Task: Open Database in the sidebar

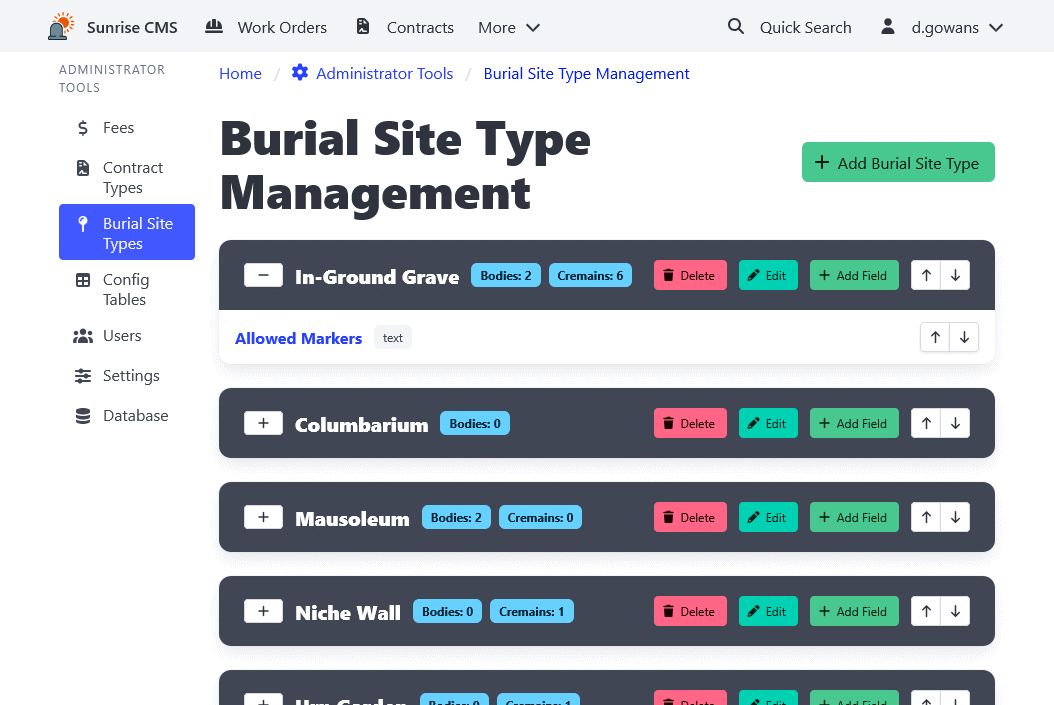Action: pos(127,416)
